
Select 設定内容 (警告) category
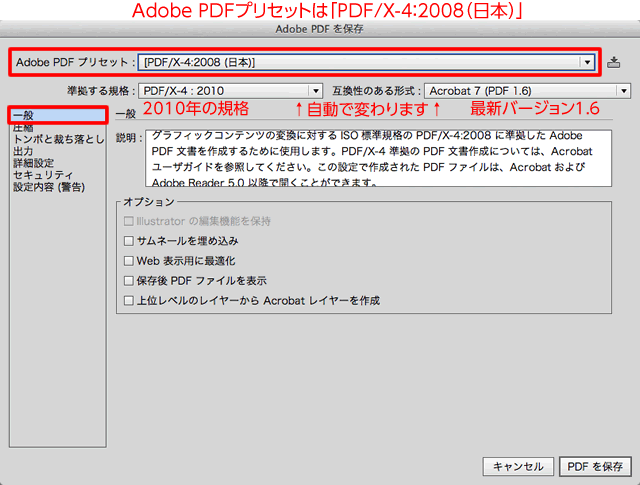pyautogui.click(x=49, y=187)
